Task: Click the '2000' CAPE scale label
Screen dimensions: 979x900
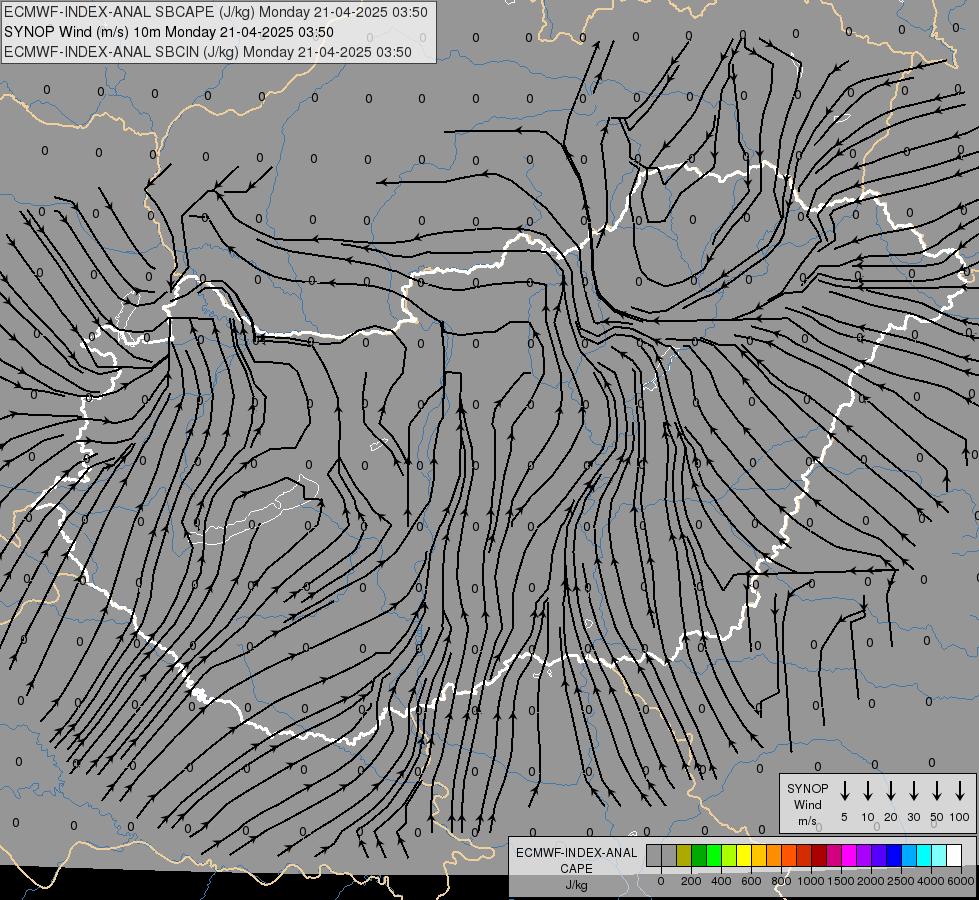Action: pyautogui.click(x=870, y=881)
